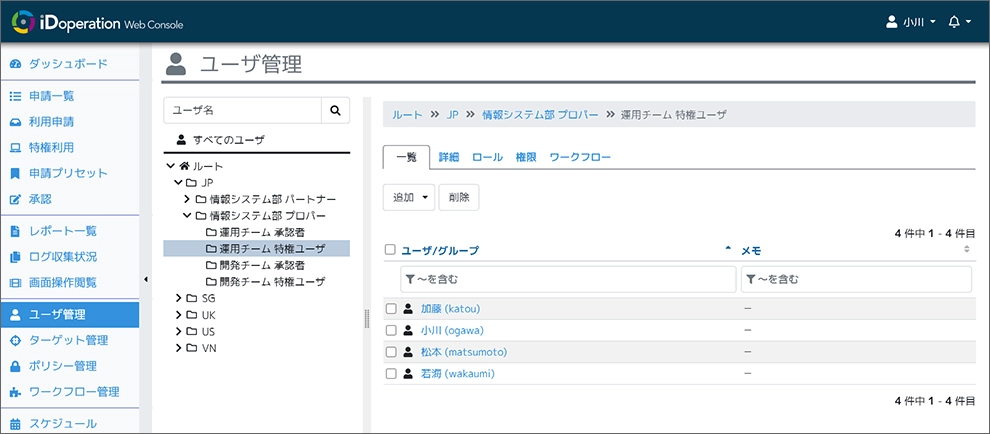Open the notification bell menu
Viewport: 990px width, 434px height.
959,22
